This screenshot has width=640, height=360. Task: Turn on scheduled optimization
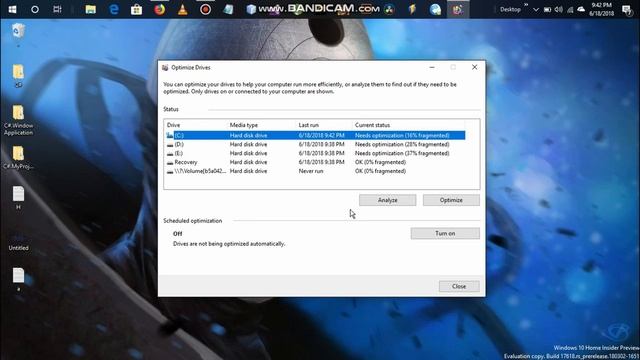click(x=445, y=233)
